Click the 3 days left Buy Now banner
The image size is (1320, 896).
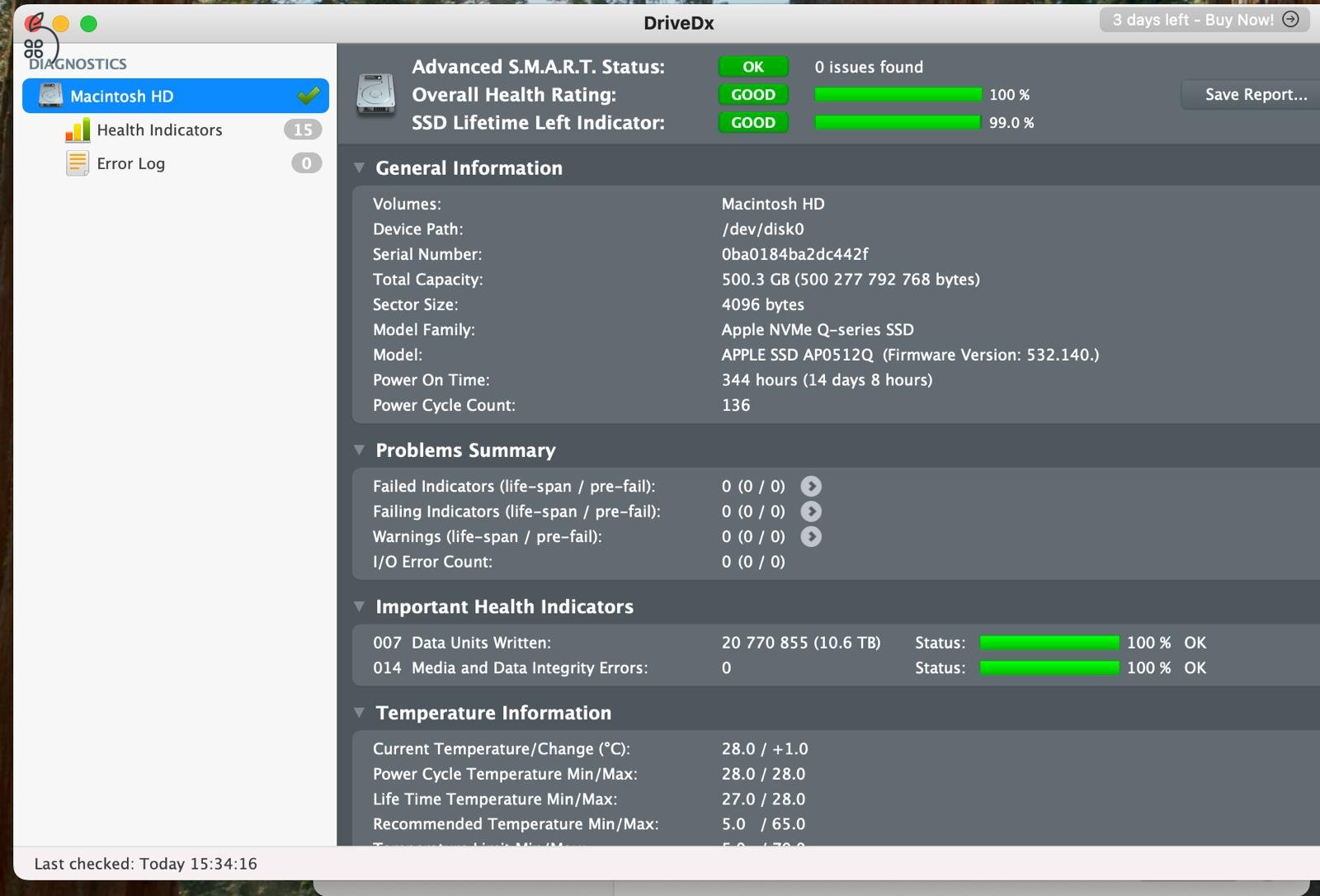pos(1194,20)
